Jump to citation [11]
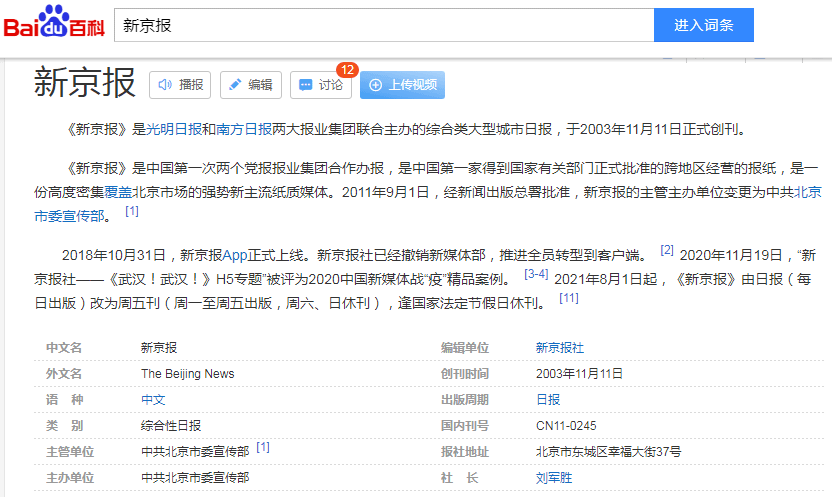This screenshot has height=497, width=832. tap(569, 298)
